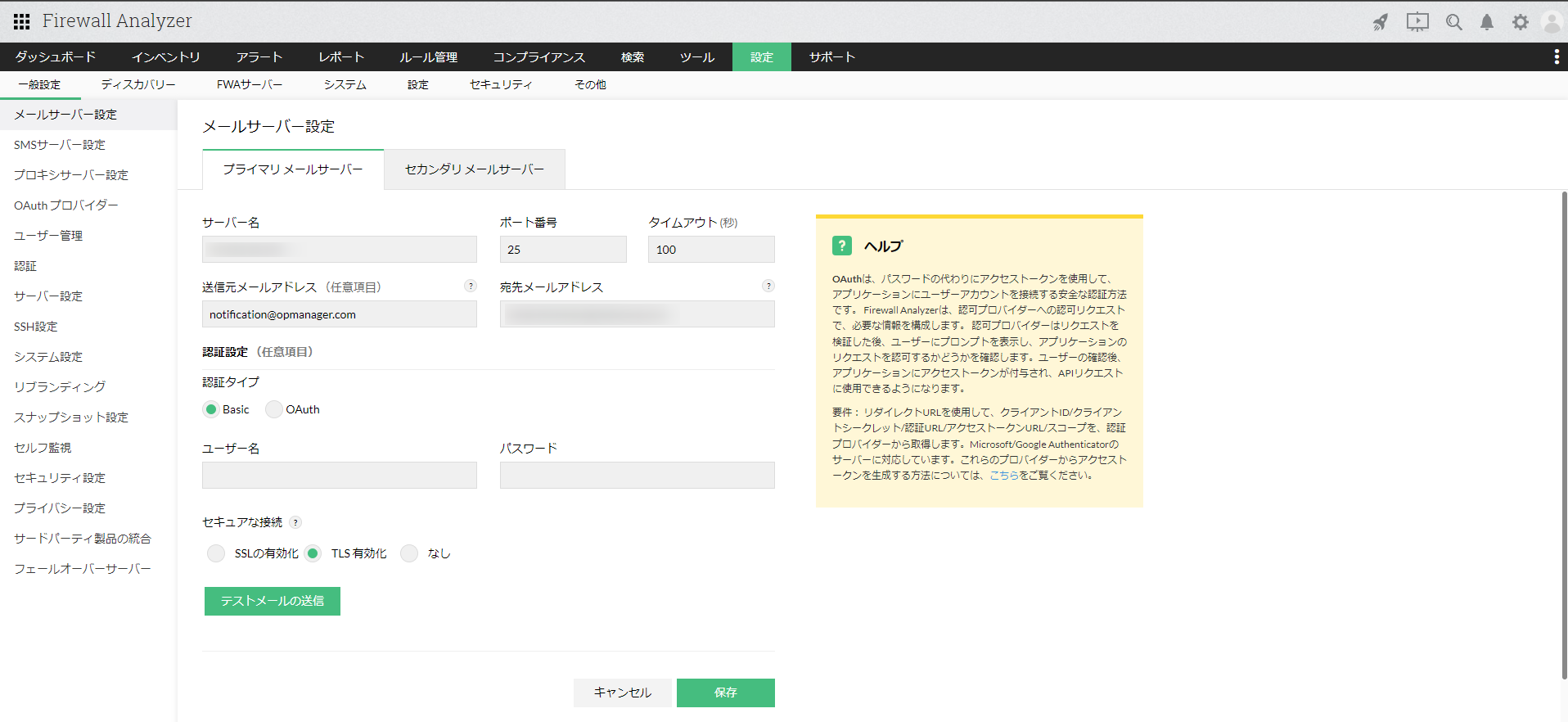Open the vertical three-dot overflow menu
This screenshot has height=722, width=1568.
1556,56
